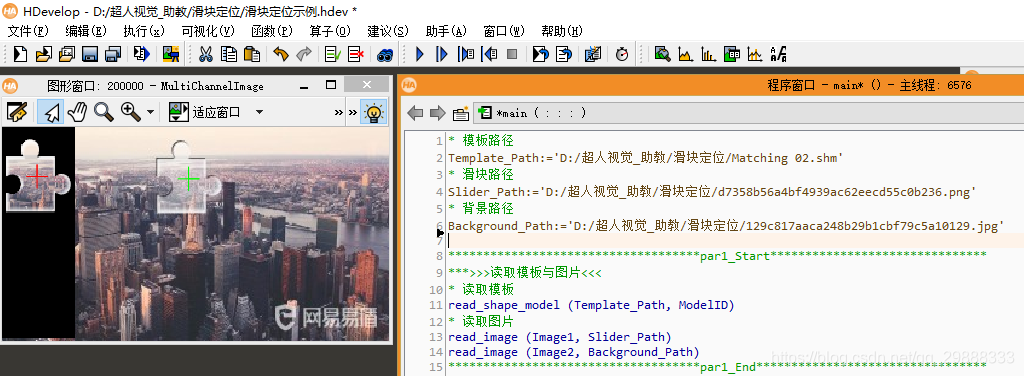Viewport: 1024px width, 376px height.
Task: Open the create new procedure icon
Action: pos(461,113)
